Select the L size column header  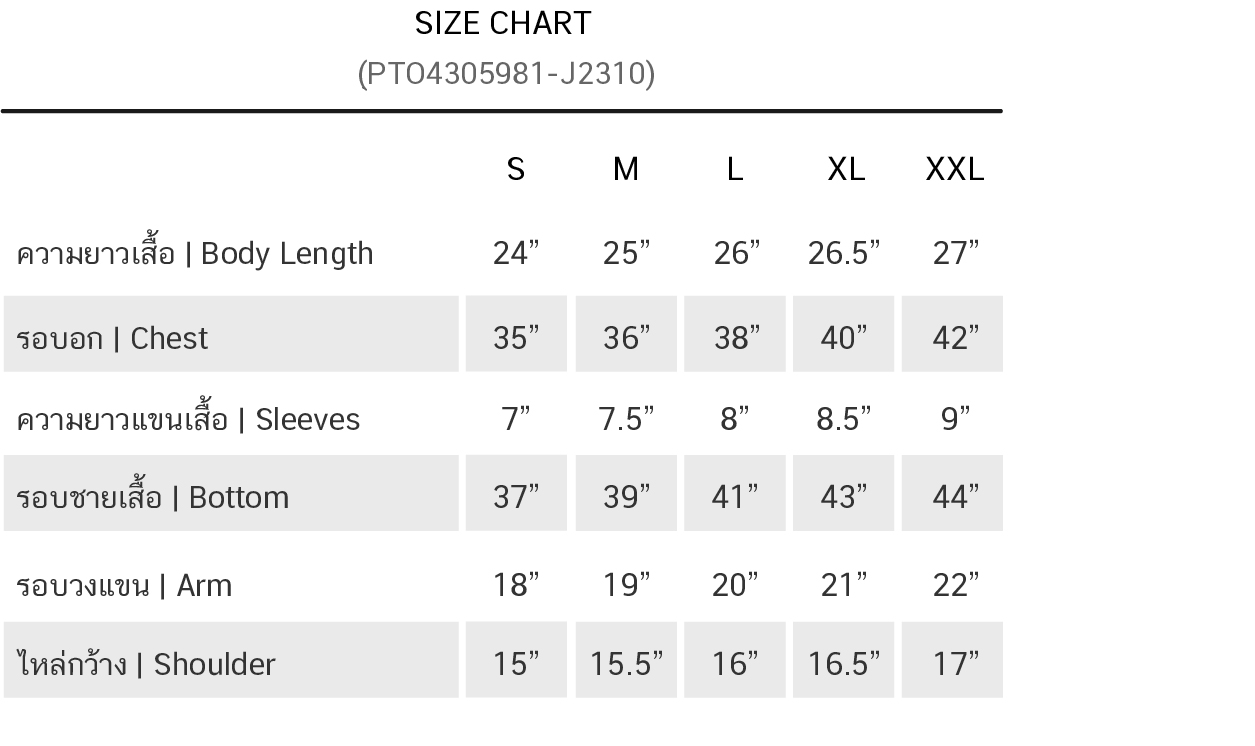(x=734, y=169)
